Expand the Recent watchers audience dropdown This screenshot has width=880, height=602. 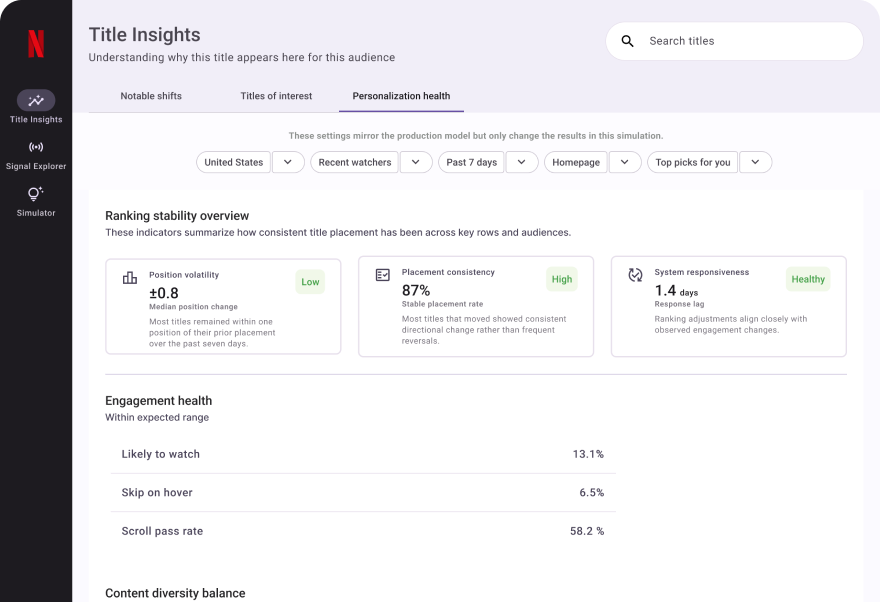coord(416,162)
